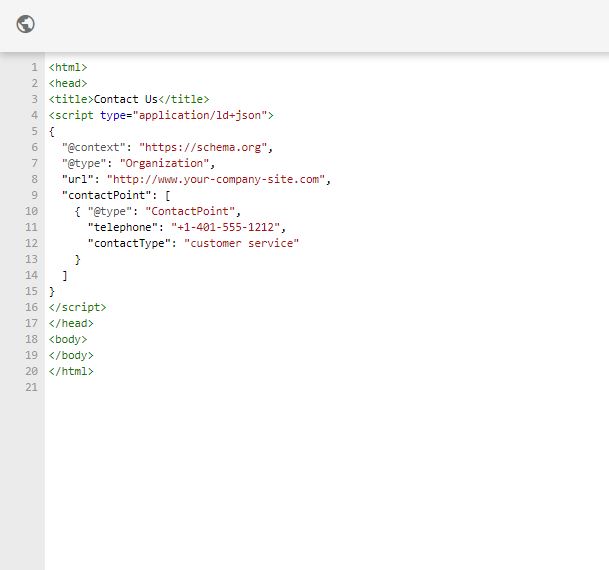
Task: Click the closing brace on line 13
Action: 78,259
